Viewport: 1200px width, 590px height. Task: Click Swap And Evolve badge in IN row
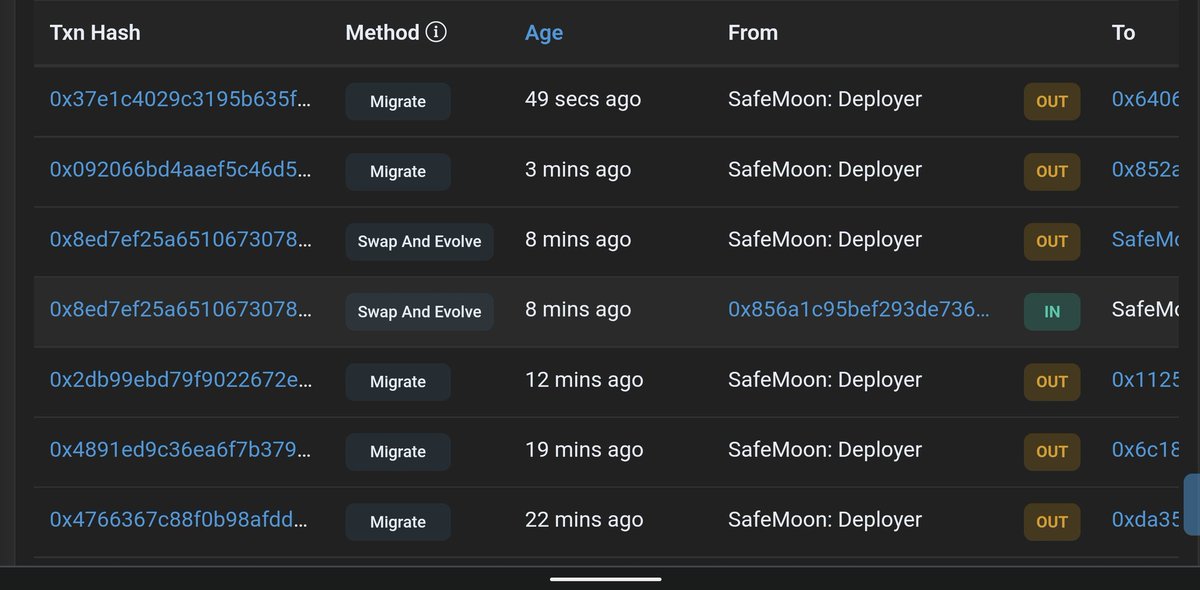pyautogui.click(x=419, y=312)
